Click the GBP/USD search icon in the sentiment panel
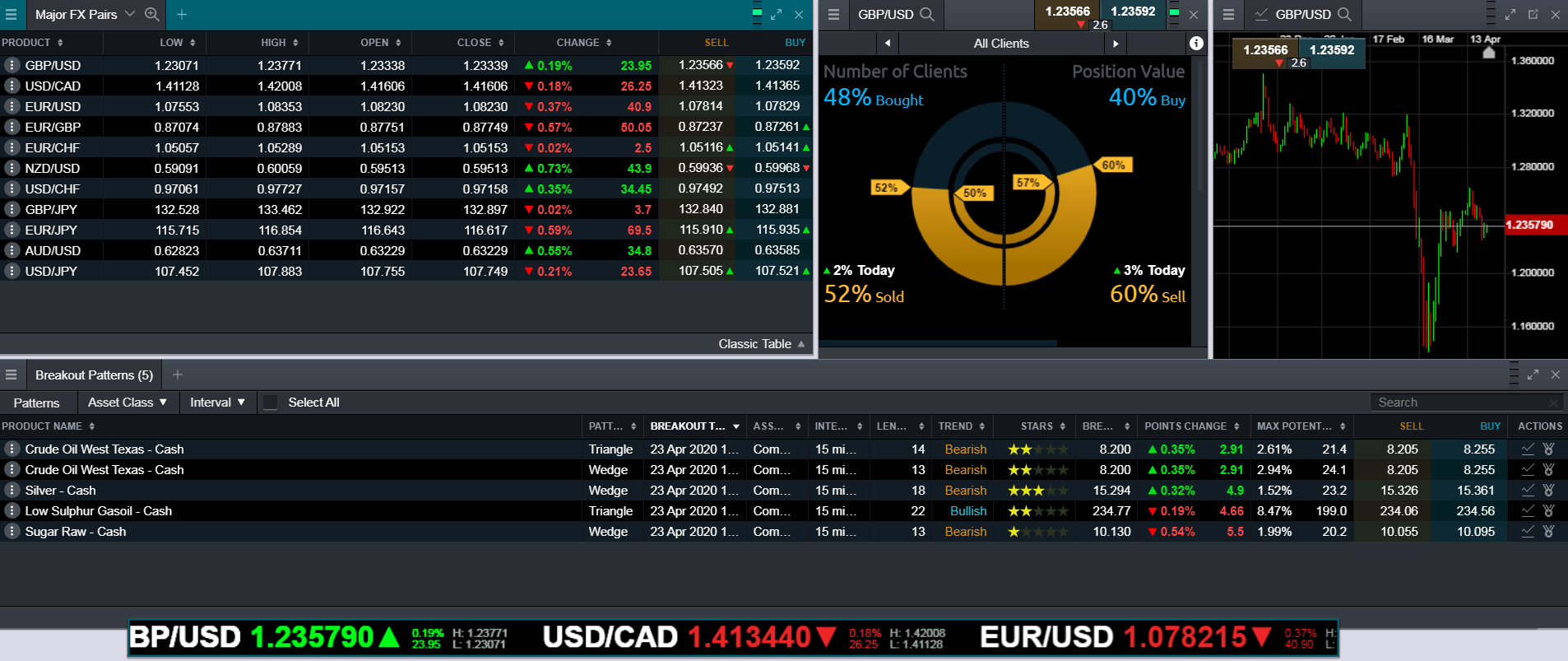Screen dimensions: 1568x661 pyautogui.click(x=927, y=14)
